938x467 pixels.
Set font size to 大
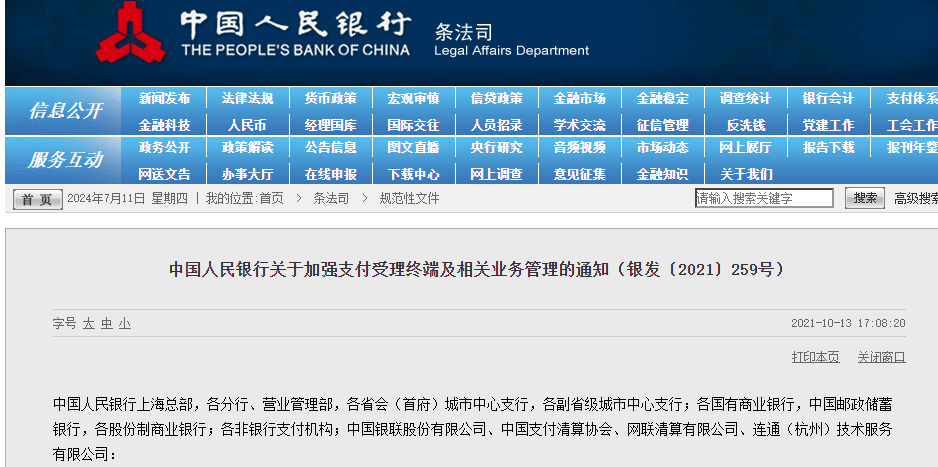[x=88, y=324]
